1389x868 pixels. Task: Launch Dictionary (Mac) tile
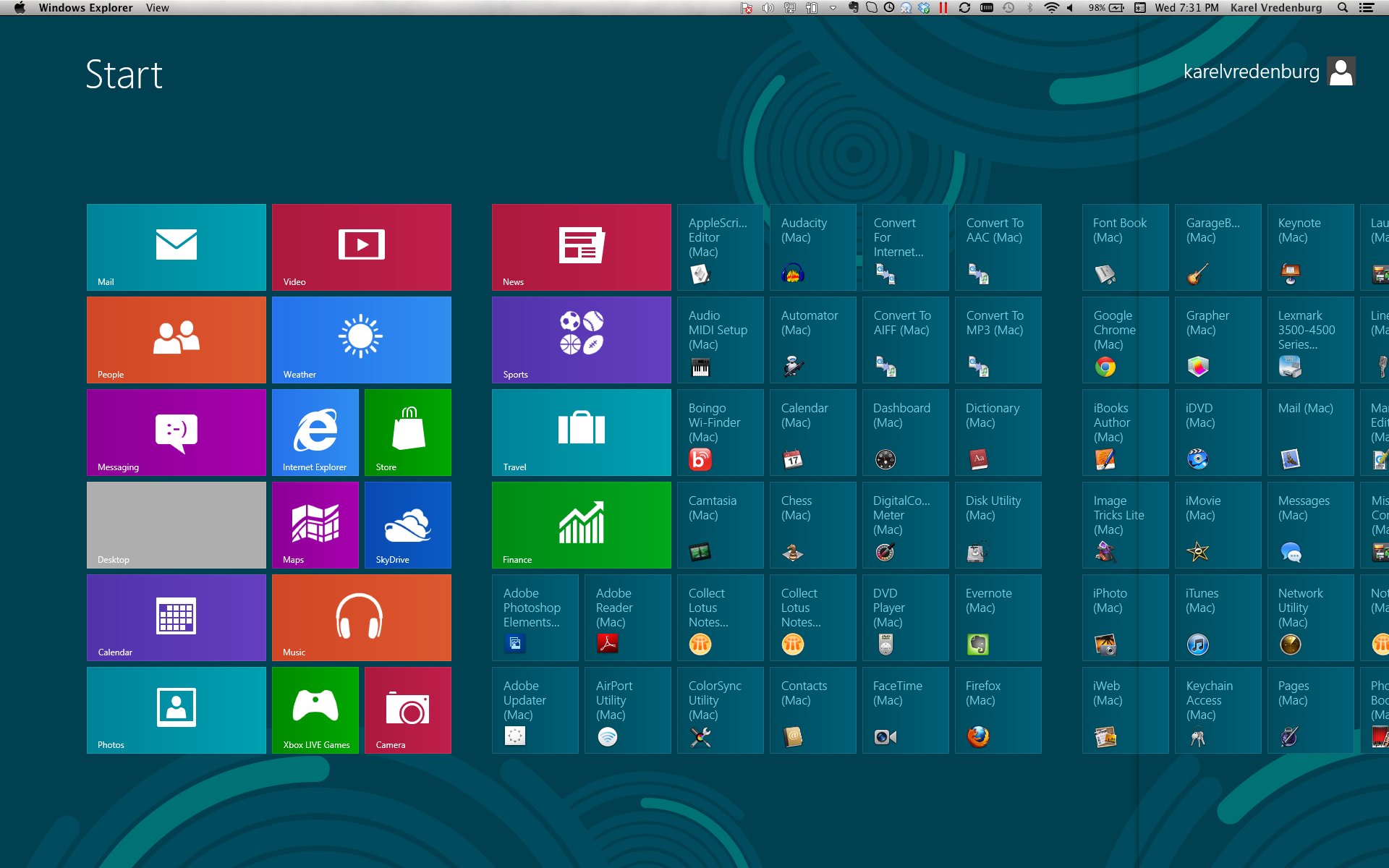coord(998,433)
